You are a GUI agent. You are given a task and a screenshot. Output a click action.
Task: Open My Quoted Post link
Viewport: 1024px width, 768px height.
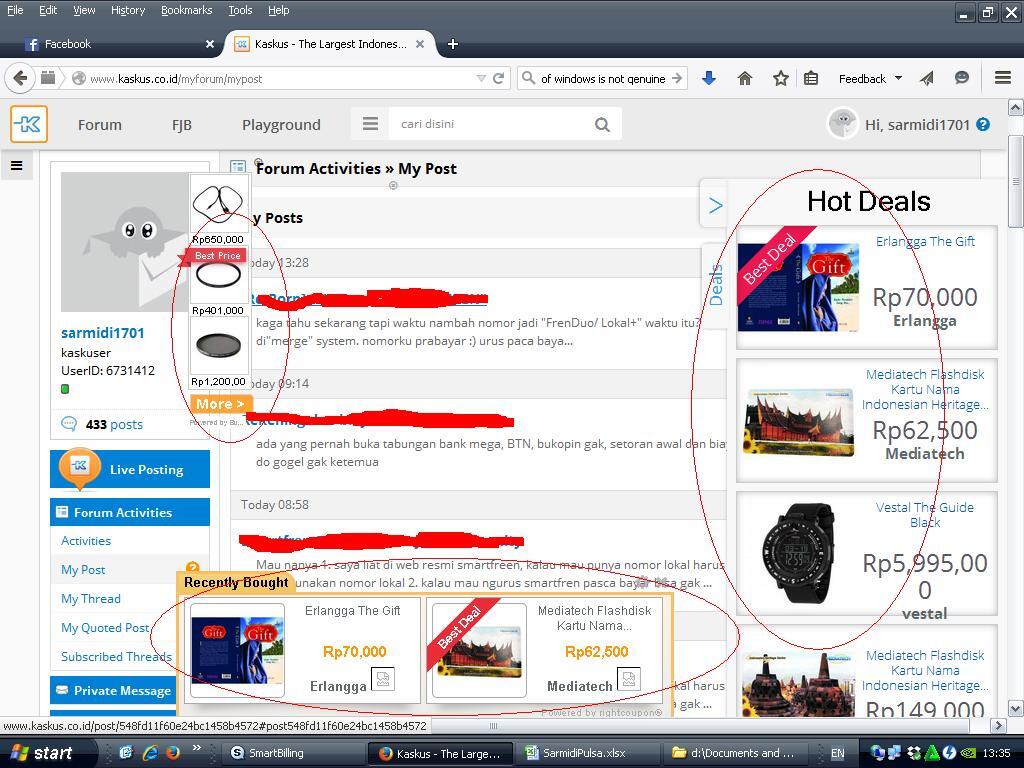pyautogui.click(x=104, y=628)
